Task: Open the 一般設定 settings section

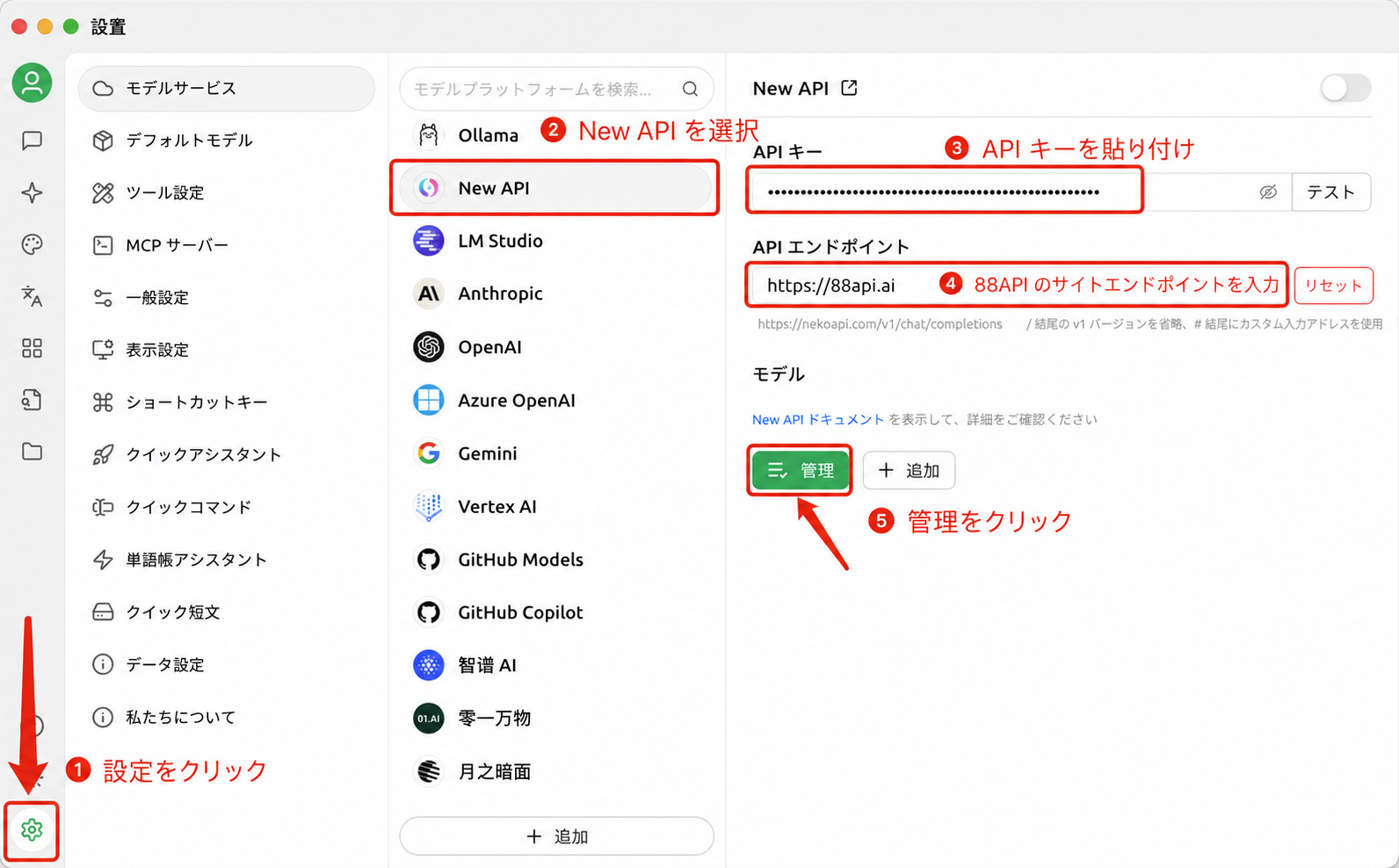Action: click(x=227, y=298)
